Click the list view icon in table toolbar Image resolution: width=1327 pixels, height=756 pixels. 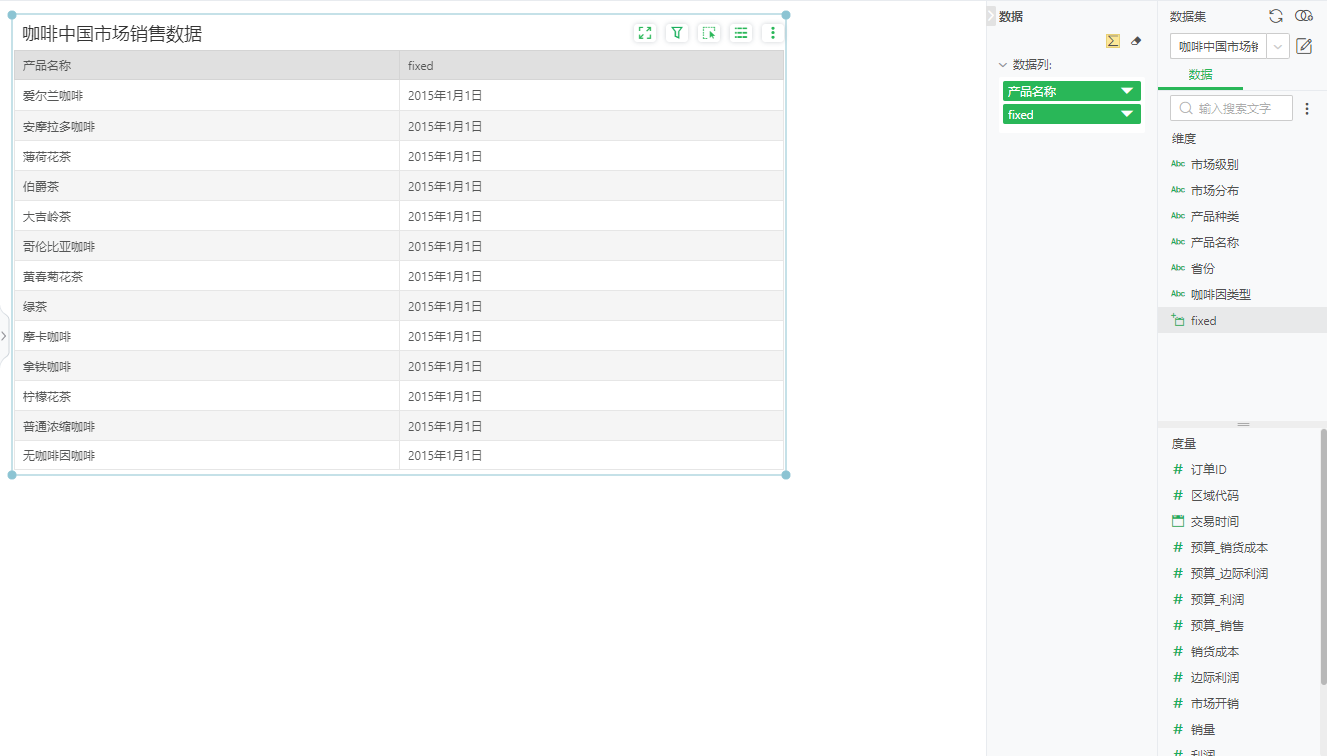coord(741,33)
